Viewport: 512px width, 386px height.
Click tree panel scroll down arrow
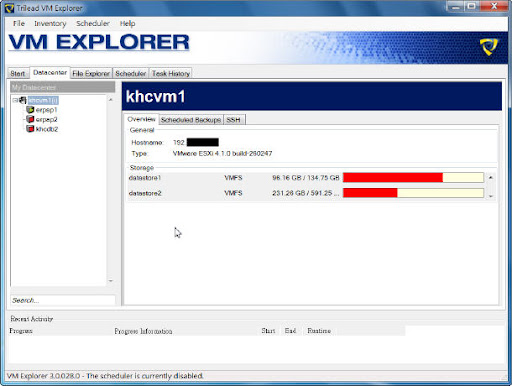coord(111,281)
